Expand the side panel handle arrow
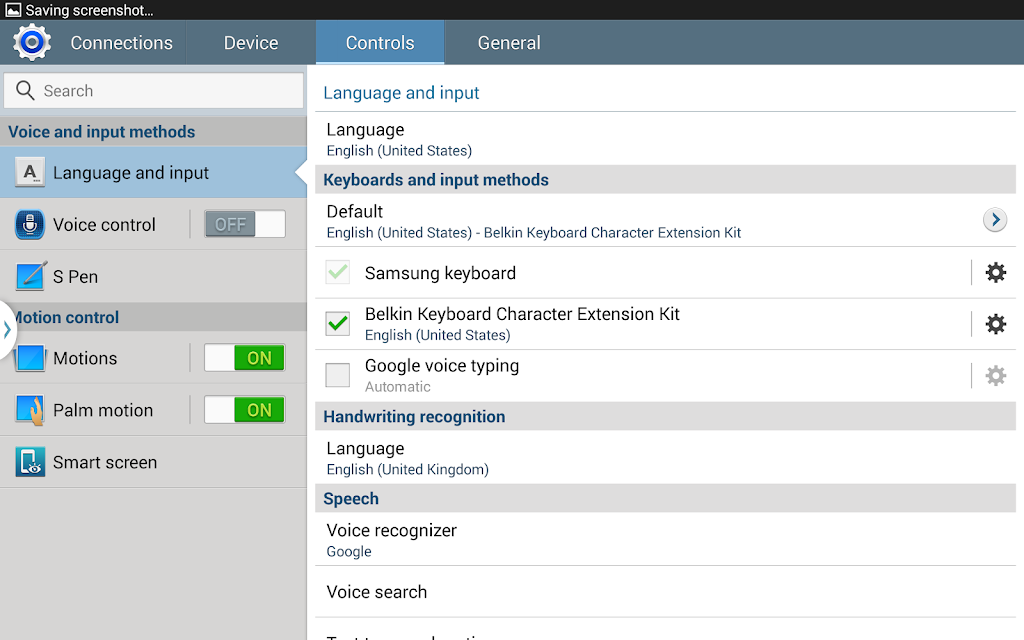The height and width of the screenshot is (640, 1024). (7, 329)
